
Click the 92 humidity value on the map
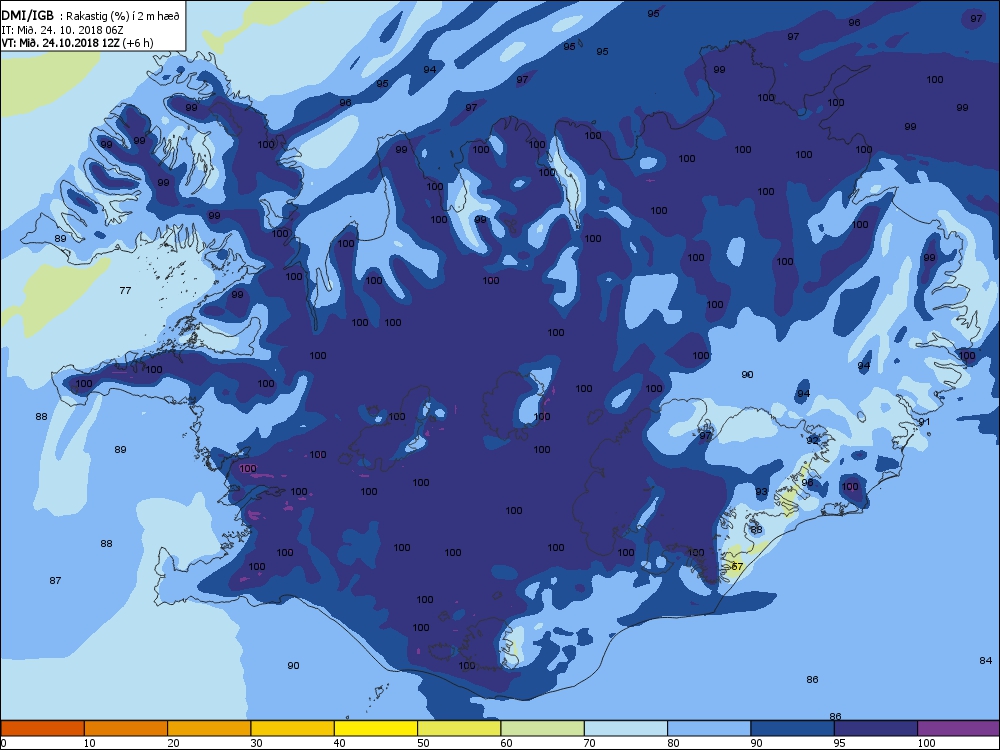812,441
